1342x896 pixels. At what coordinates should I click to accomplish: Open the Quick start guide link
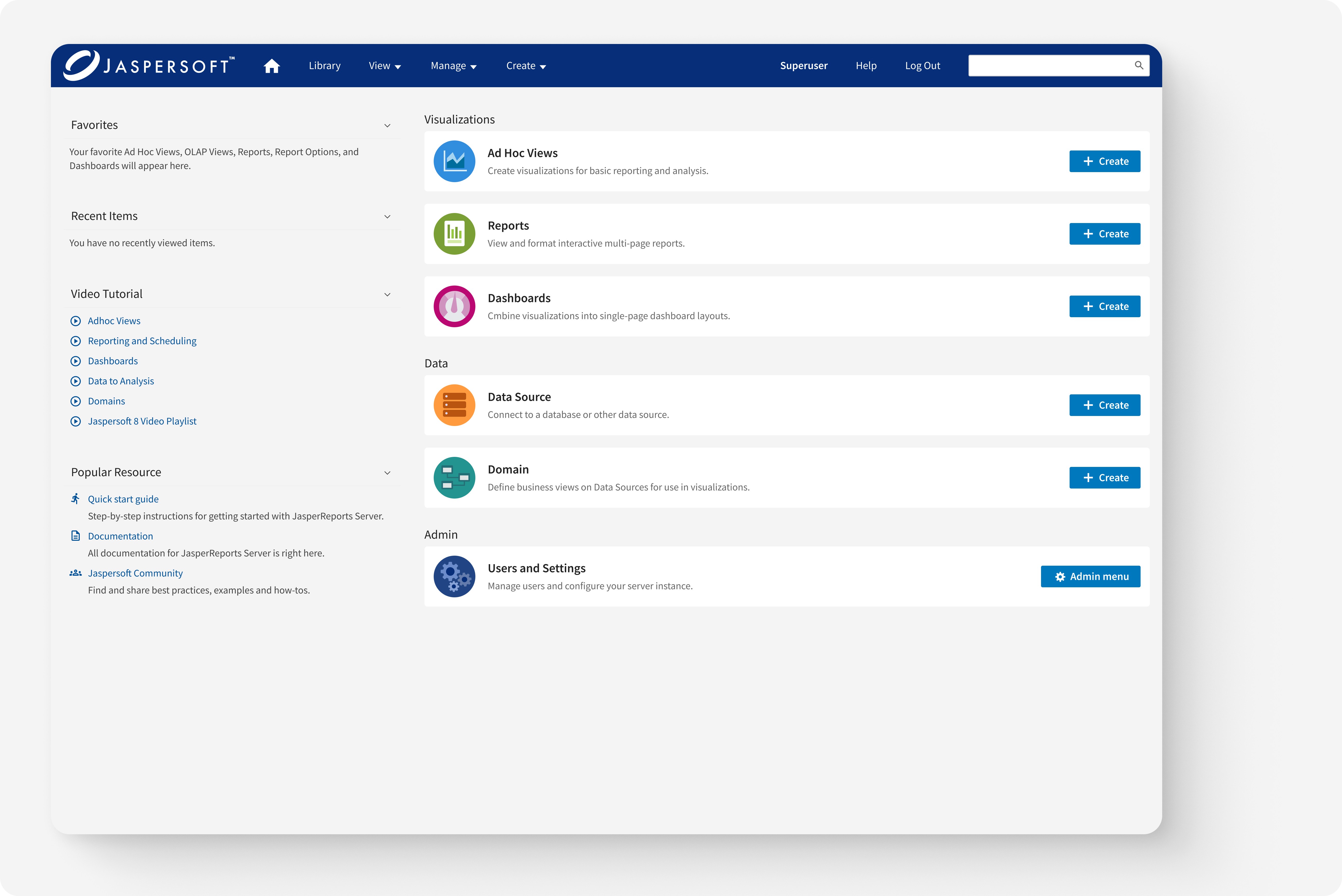click(x=123, y=499)
